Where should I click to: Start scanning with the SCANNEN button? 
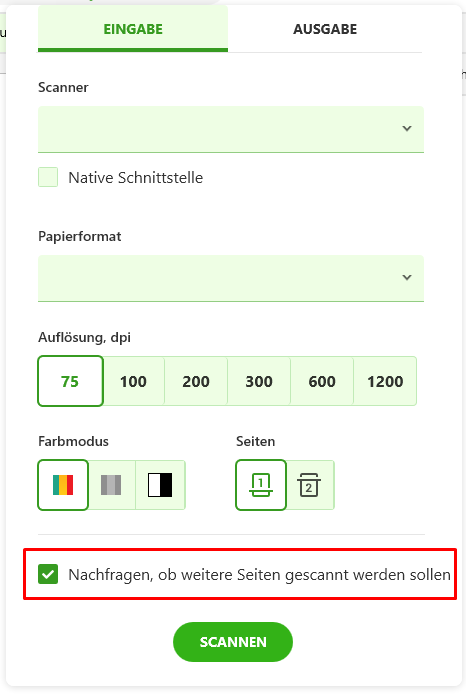pyautogui.click(x=233, y=642)
